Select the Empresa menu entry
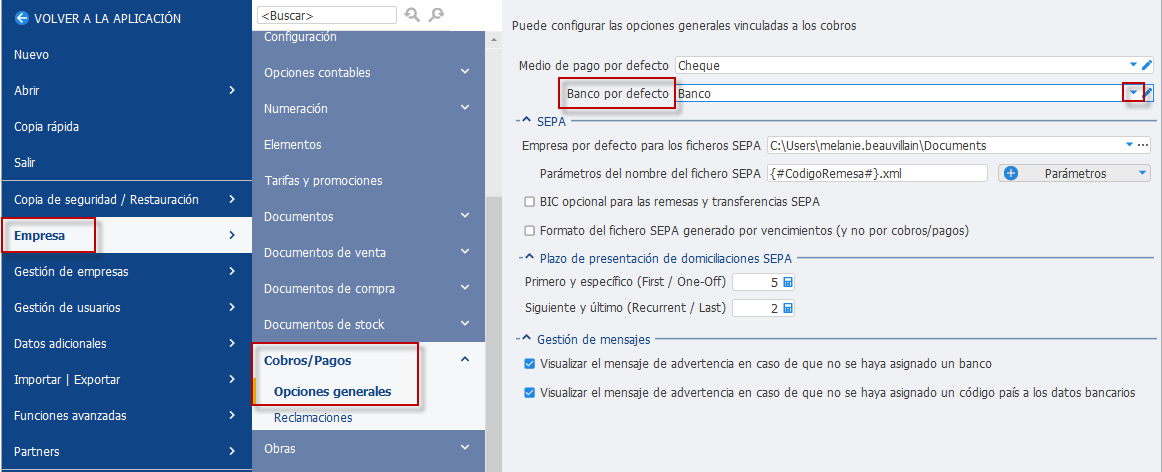The image size is (1162, 472). (x=126, y=236)
